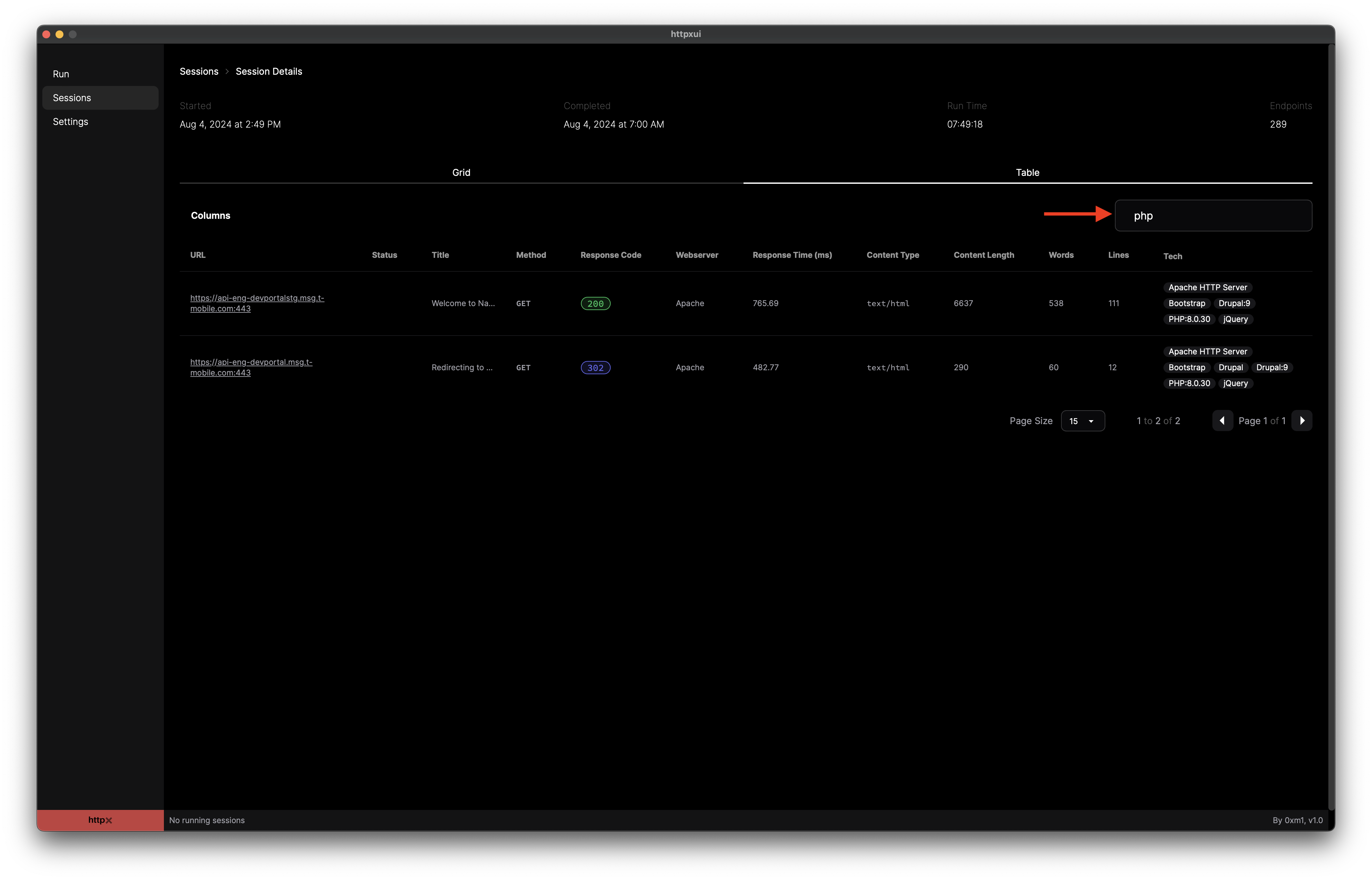The width and height of the screenshot is (1372, 880).
Task: Click response time 482.77 cell
Action: coord(765,367)
